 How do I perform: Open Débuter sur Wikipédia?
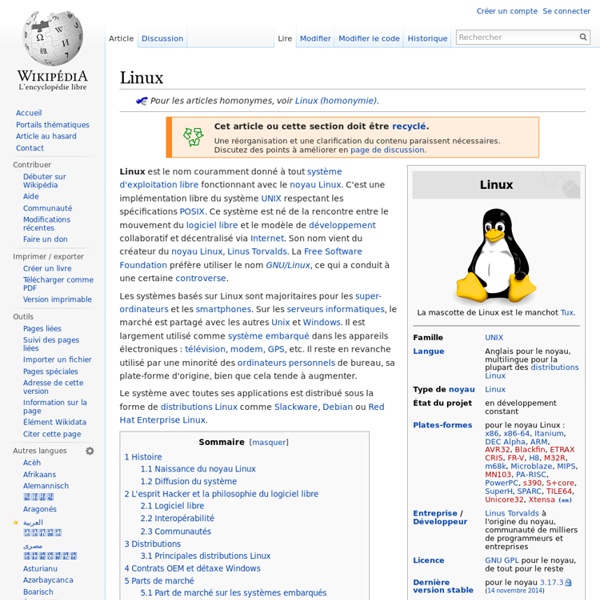coord(44,181)
